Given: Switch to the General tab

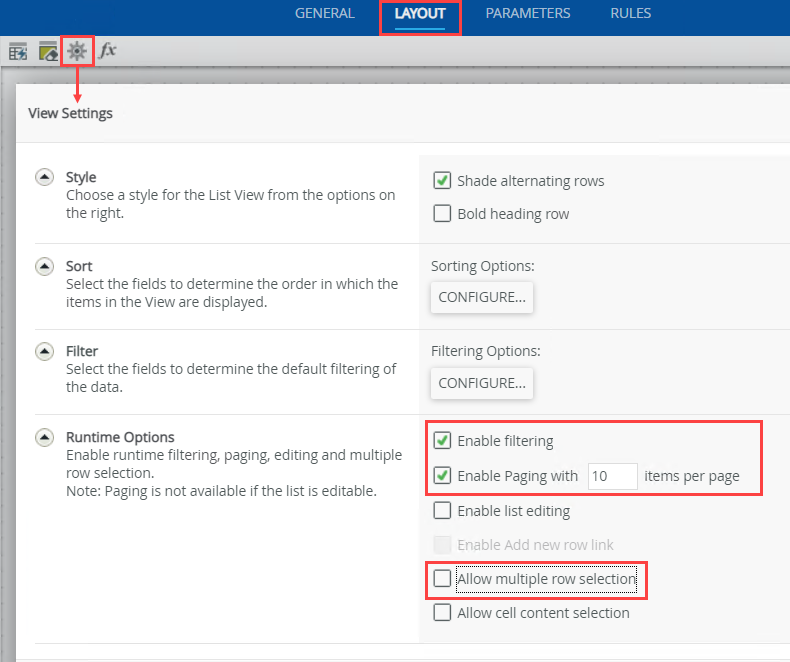Looking at the screenshot, I should (324, 14).
